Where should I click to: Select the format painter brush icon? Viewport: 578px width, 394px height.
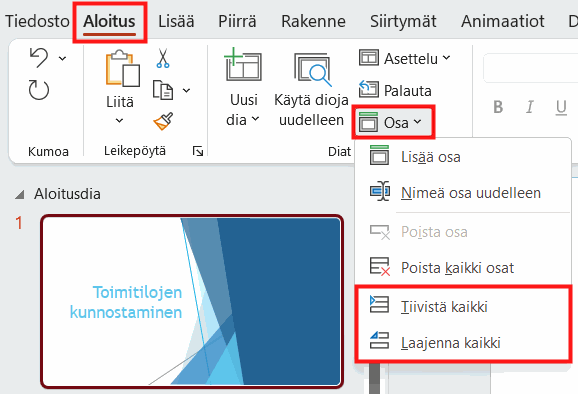coord(163,121)
